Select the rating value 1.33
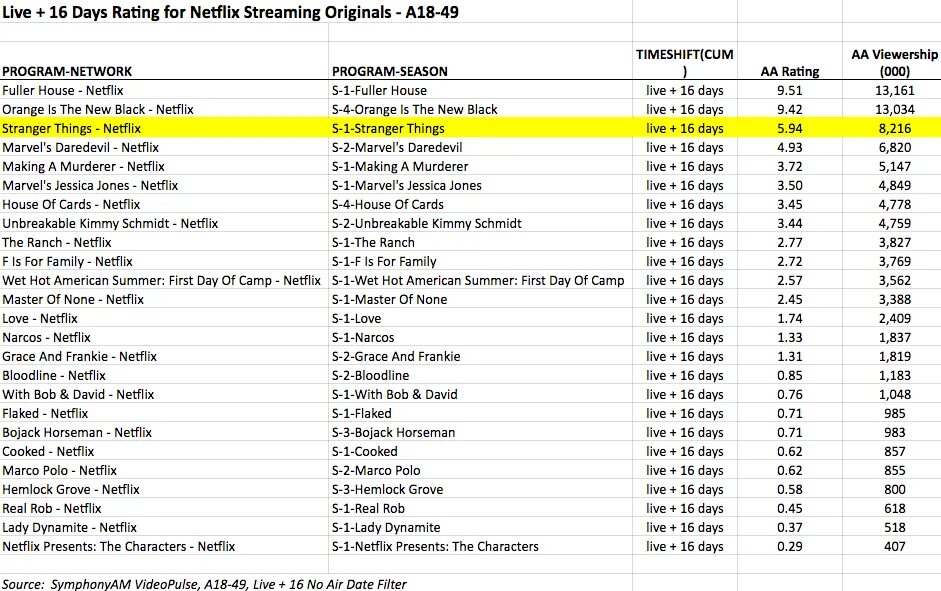This screenshot has height=591, width=941. 790,338
